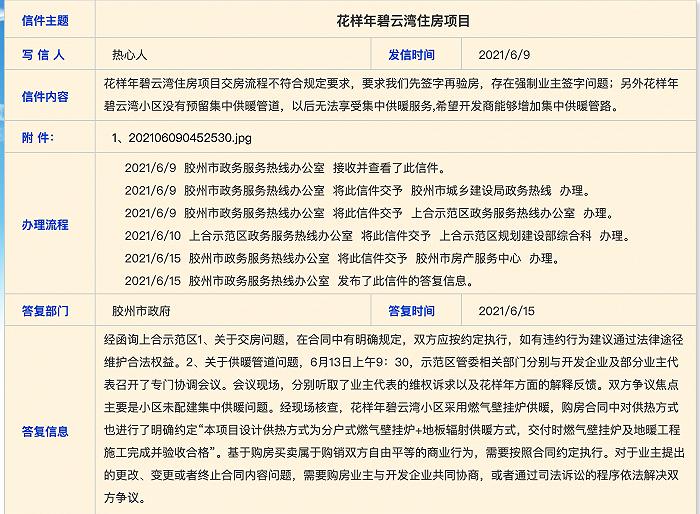
Task: Click reply line starting 的更改、变更或者终止合同
Action: (391, 475)
